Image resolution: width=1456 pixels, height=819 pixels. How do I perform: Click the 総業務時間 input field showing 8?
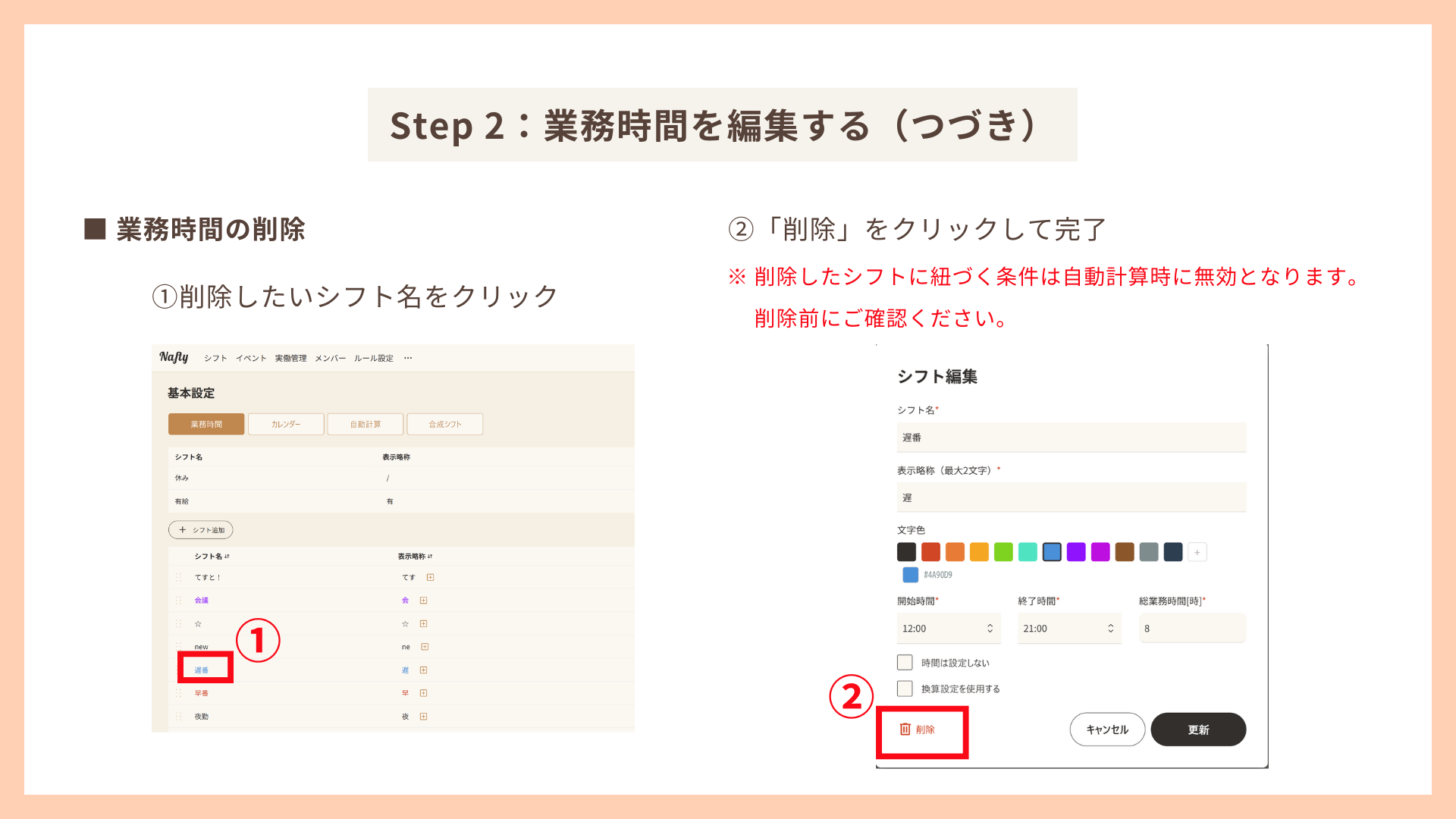click(x=1192, y=628)
